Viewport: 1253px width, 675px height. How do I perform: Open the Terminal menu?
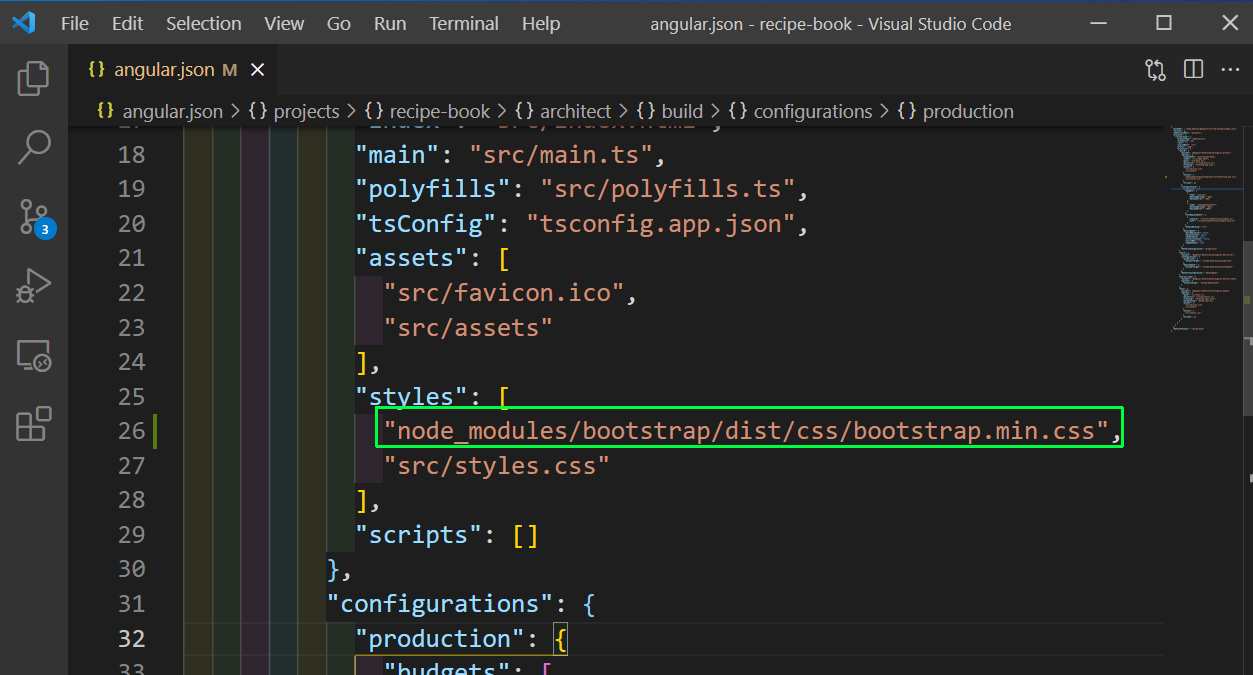coord(465,23)
